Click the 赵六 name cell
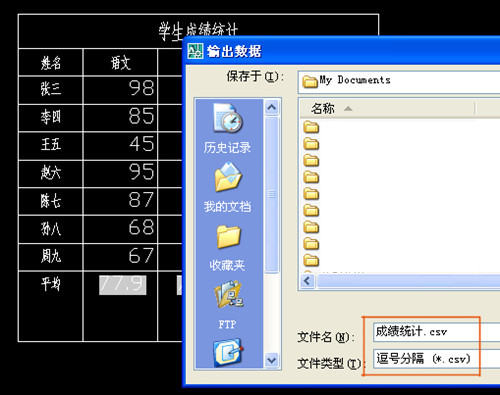 [51, 173]
